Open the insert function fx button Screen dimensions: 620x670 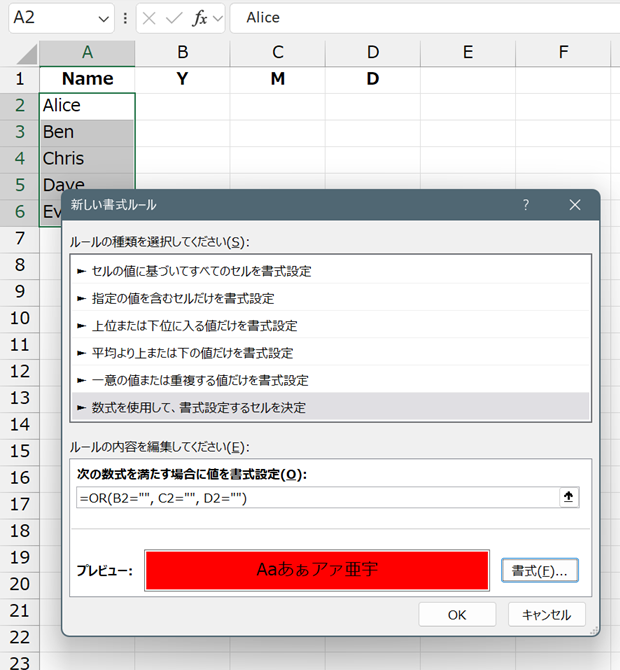(x=200, y=18)
